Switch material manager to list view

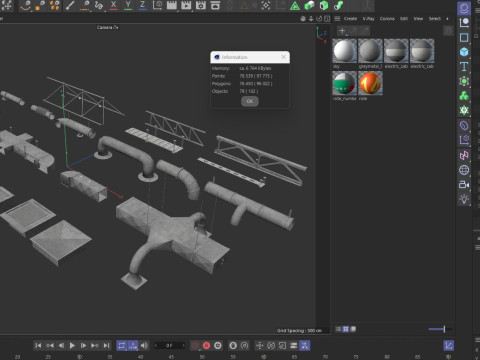338,329
